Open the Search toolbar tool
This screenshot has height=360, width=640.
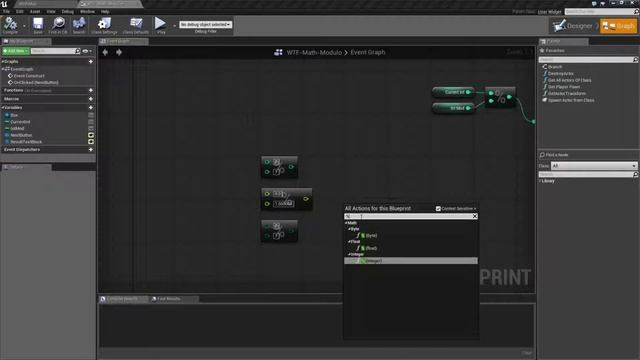pos(79,24)
